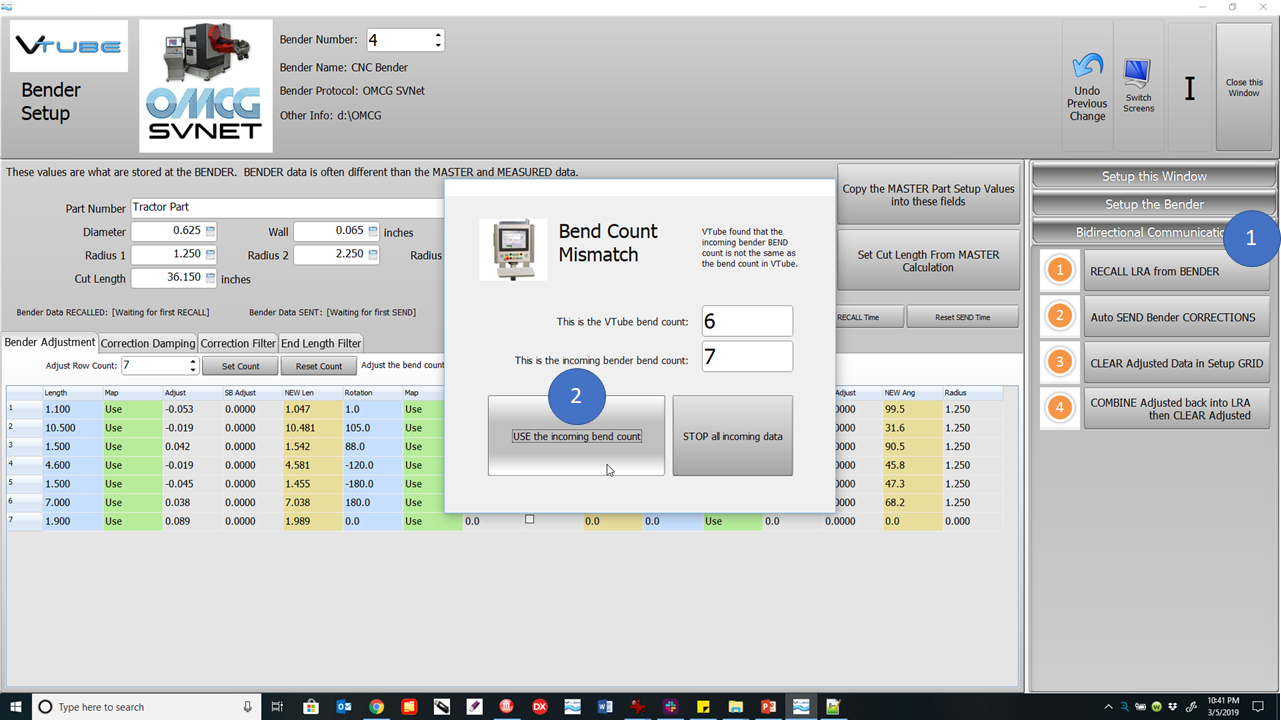Open calculator icon in Diameter field
The image size is (1281, 720).
tap(210, 232)
